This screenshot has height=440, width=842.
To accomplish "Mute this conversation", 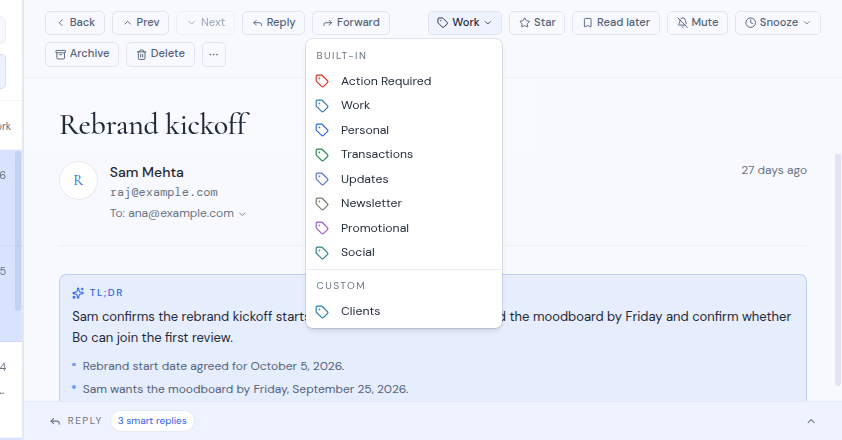I will [x=697, y=23].
